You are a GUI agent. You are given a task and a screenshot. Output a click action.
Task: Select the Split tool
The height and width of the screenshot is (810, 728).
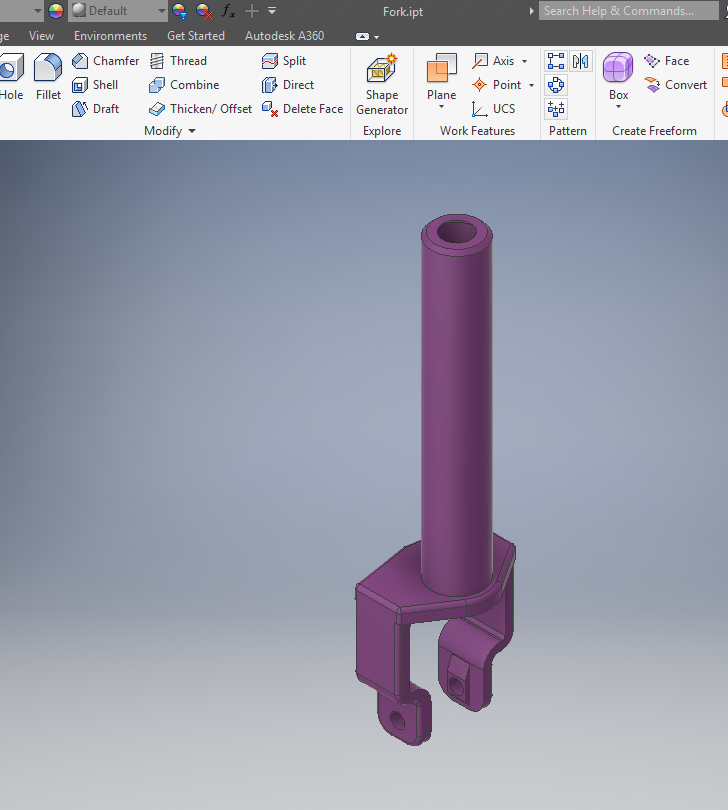[284, 61]
